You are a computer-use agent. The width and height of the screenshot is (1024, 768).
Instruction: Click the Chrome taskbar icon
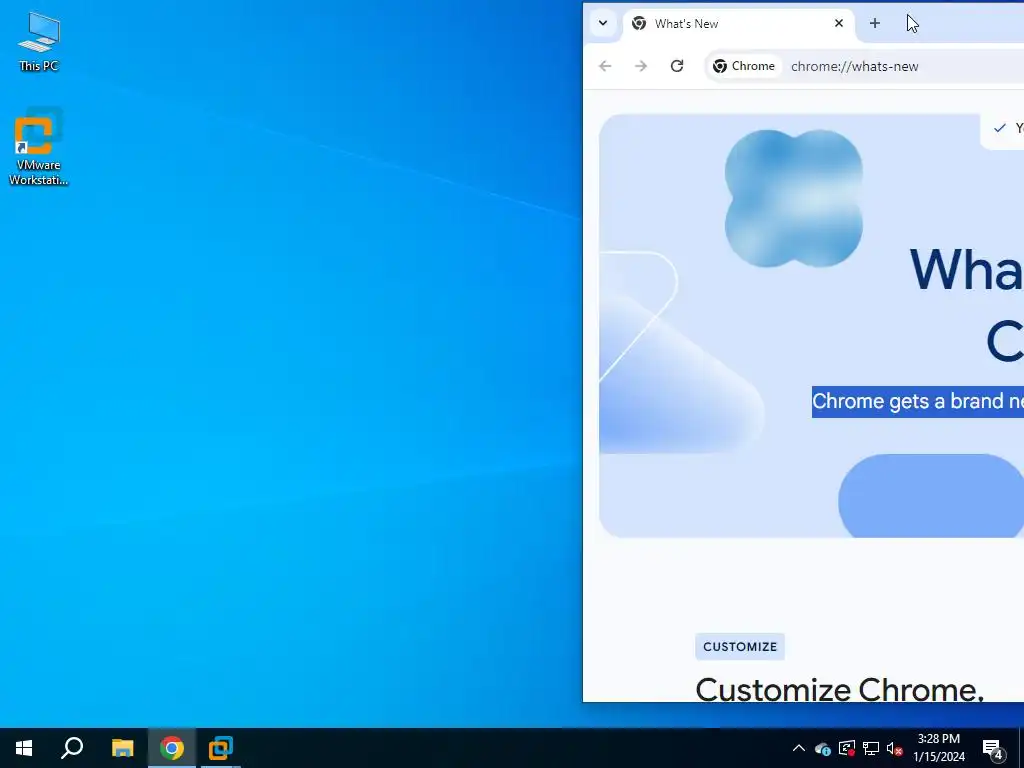click(172, 748)
